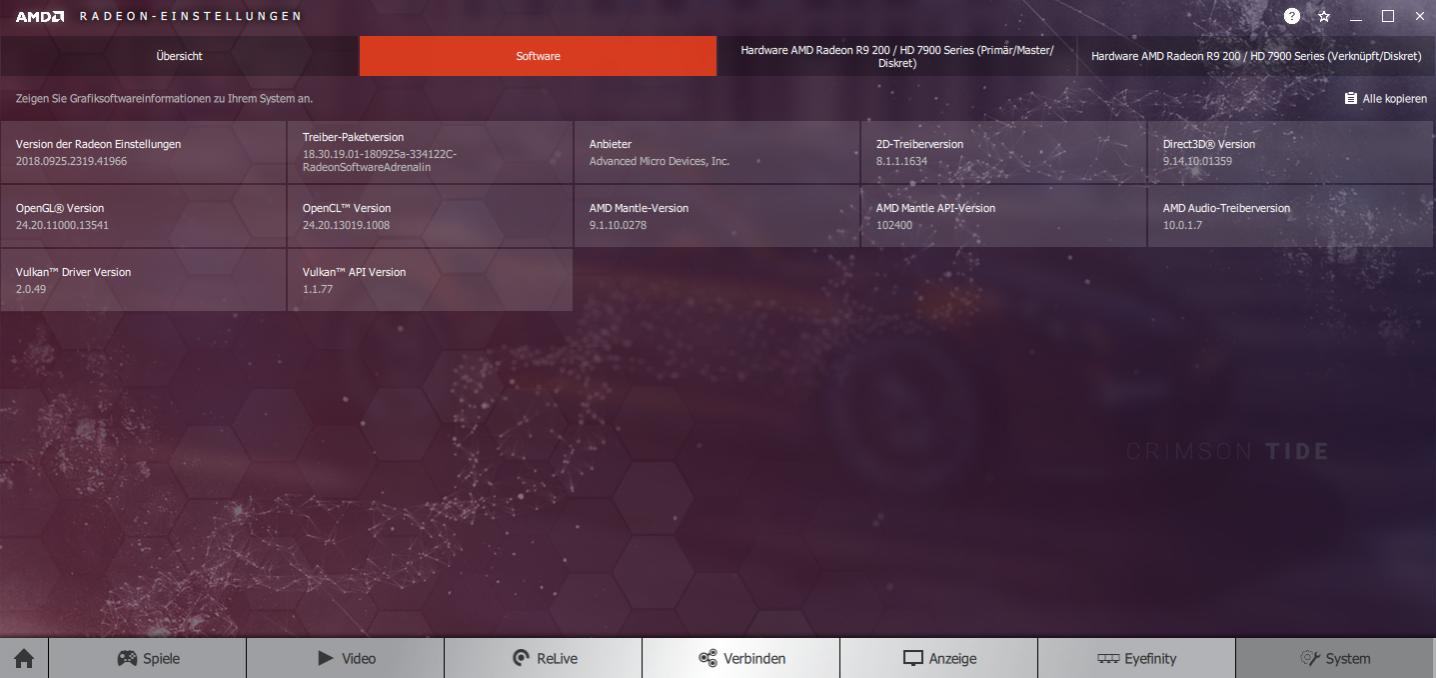Select the OpenCL Version tile
The width and height of the screenshot is (1436, 678).
430,216
